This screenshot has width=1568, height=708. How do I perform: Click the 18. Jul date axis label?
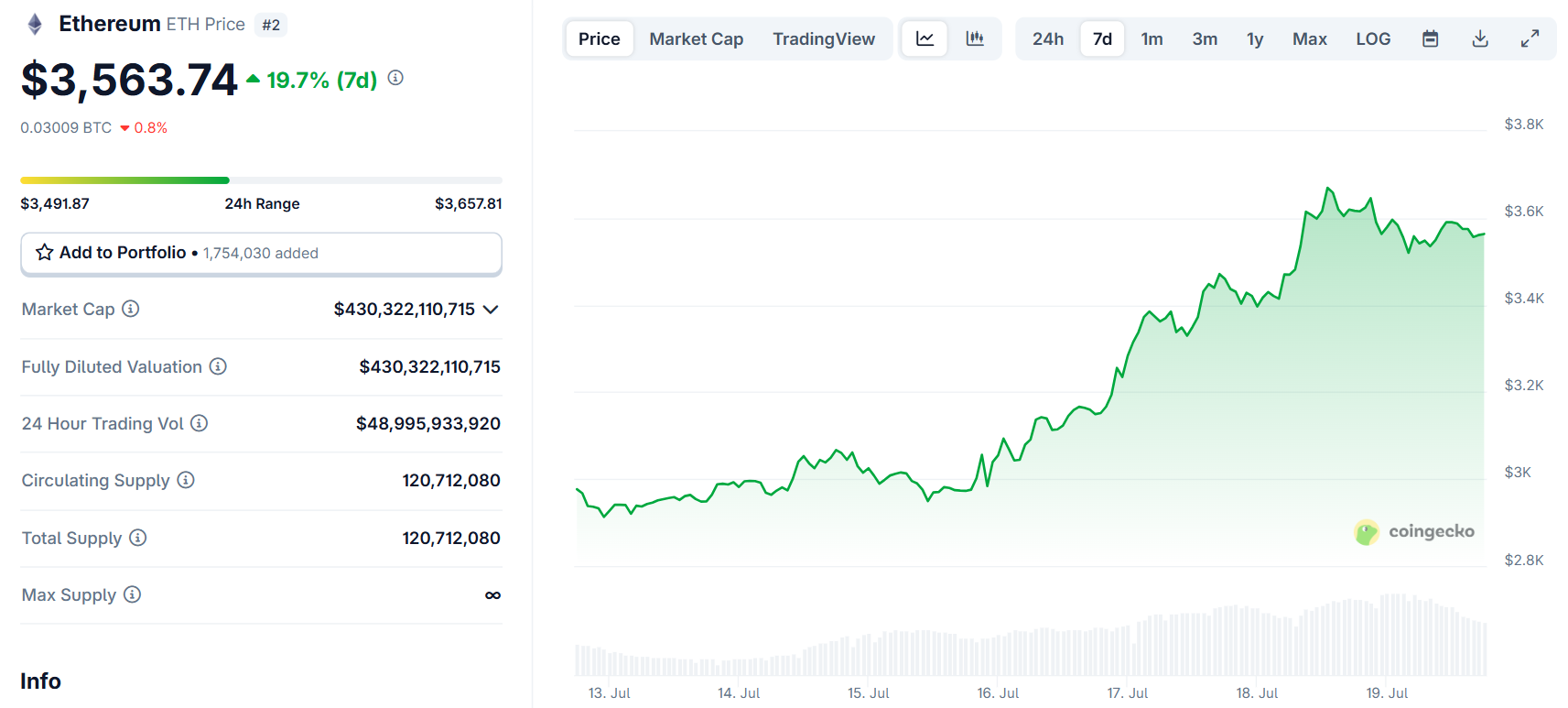tap(1257, 693)
